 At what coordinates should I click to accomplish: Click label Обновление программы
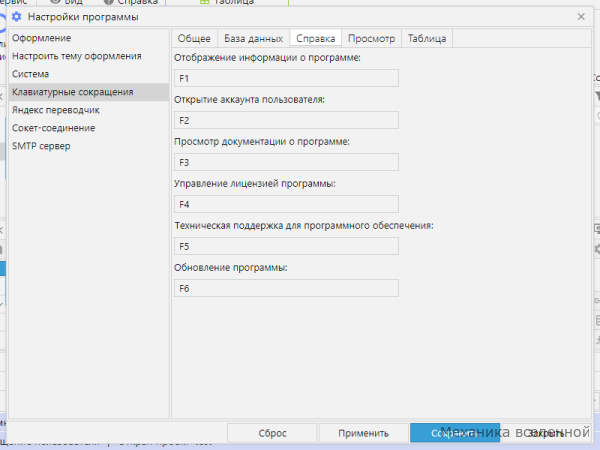231,267
